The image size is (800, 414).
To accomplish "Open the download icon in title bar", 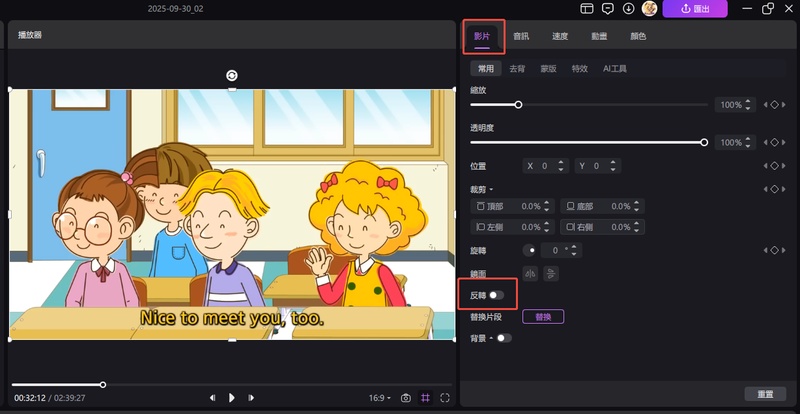I will pos(628,9).
